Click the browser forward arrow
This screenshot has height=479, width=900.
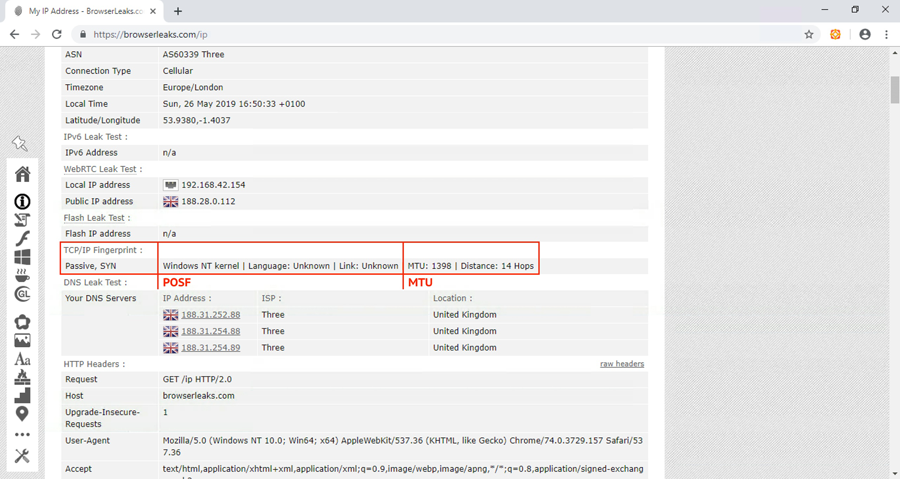[x=36, y=34]
